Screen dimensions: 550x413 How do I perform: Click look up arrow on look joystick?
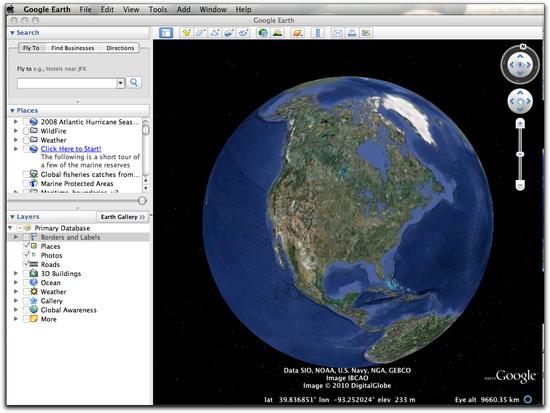520,56
